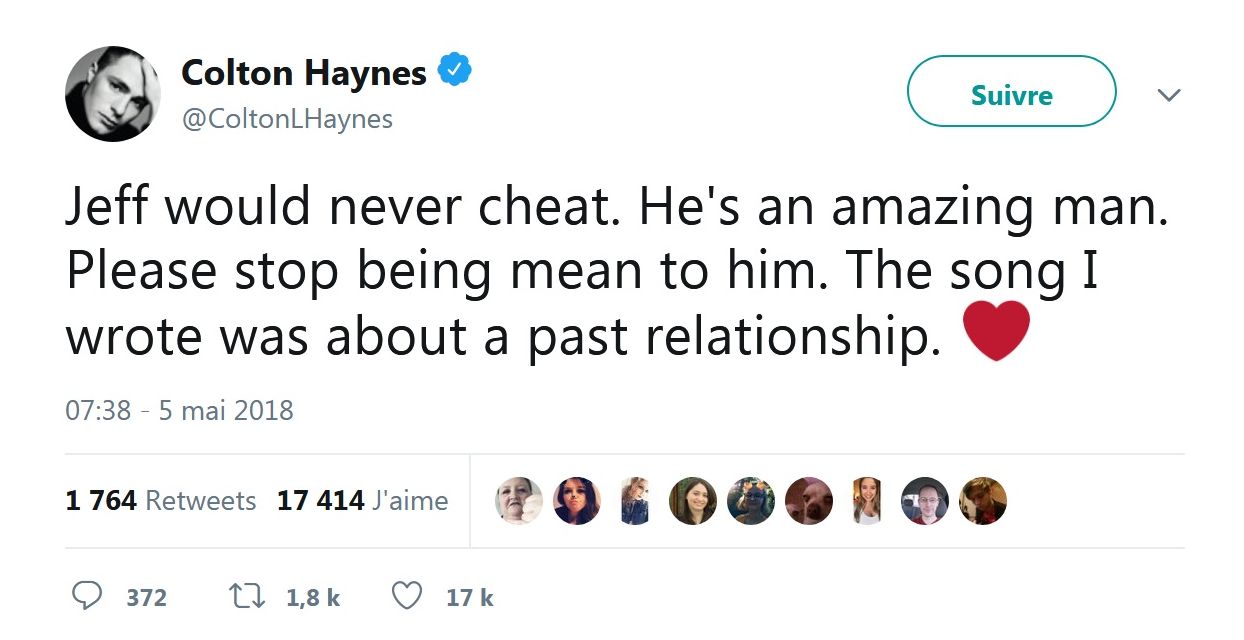This screenshot has width=1244, height=640.
Task: Open the tweet options chevron dropdown
Action: click(1168, 95)
